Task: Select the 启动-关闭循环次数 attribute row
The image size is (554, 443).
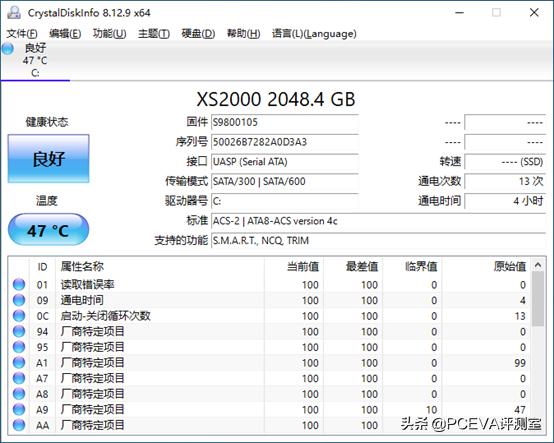Action: pyautogui.click(x=271, y=316)
